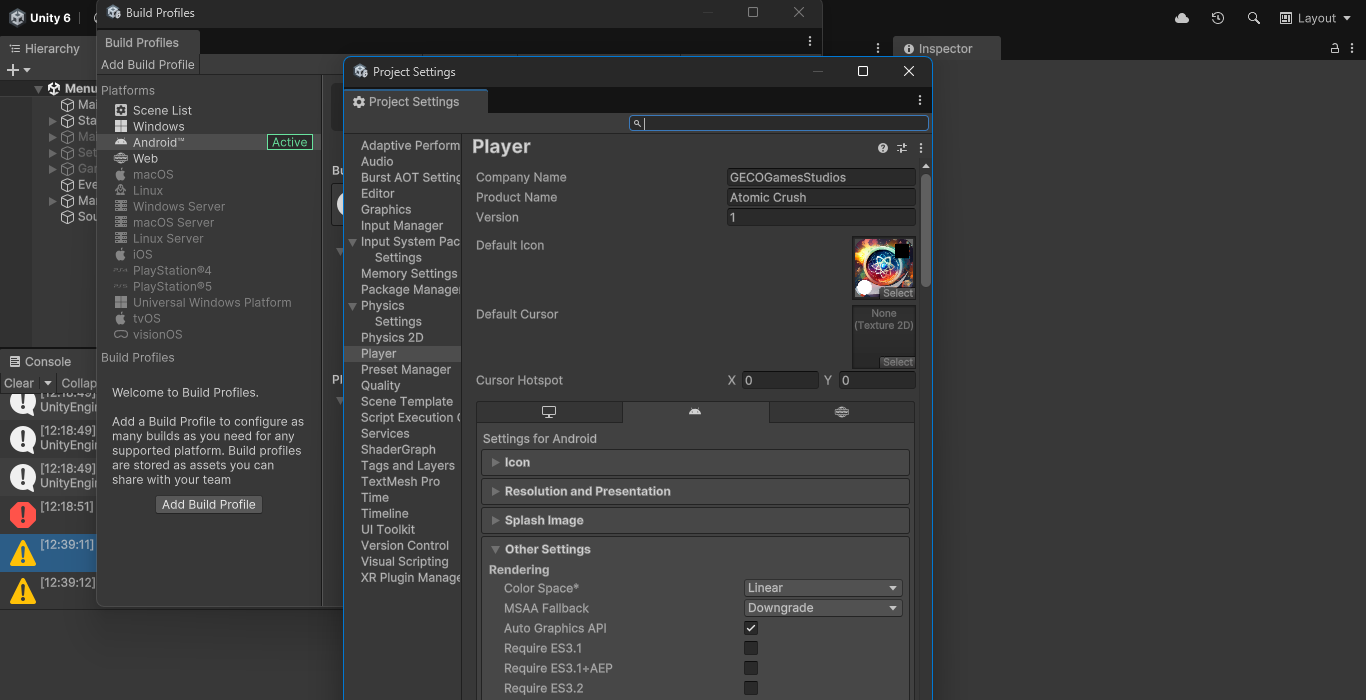Clear the Console log

click(19, 383)
